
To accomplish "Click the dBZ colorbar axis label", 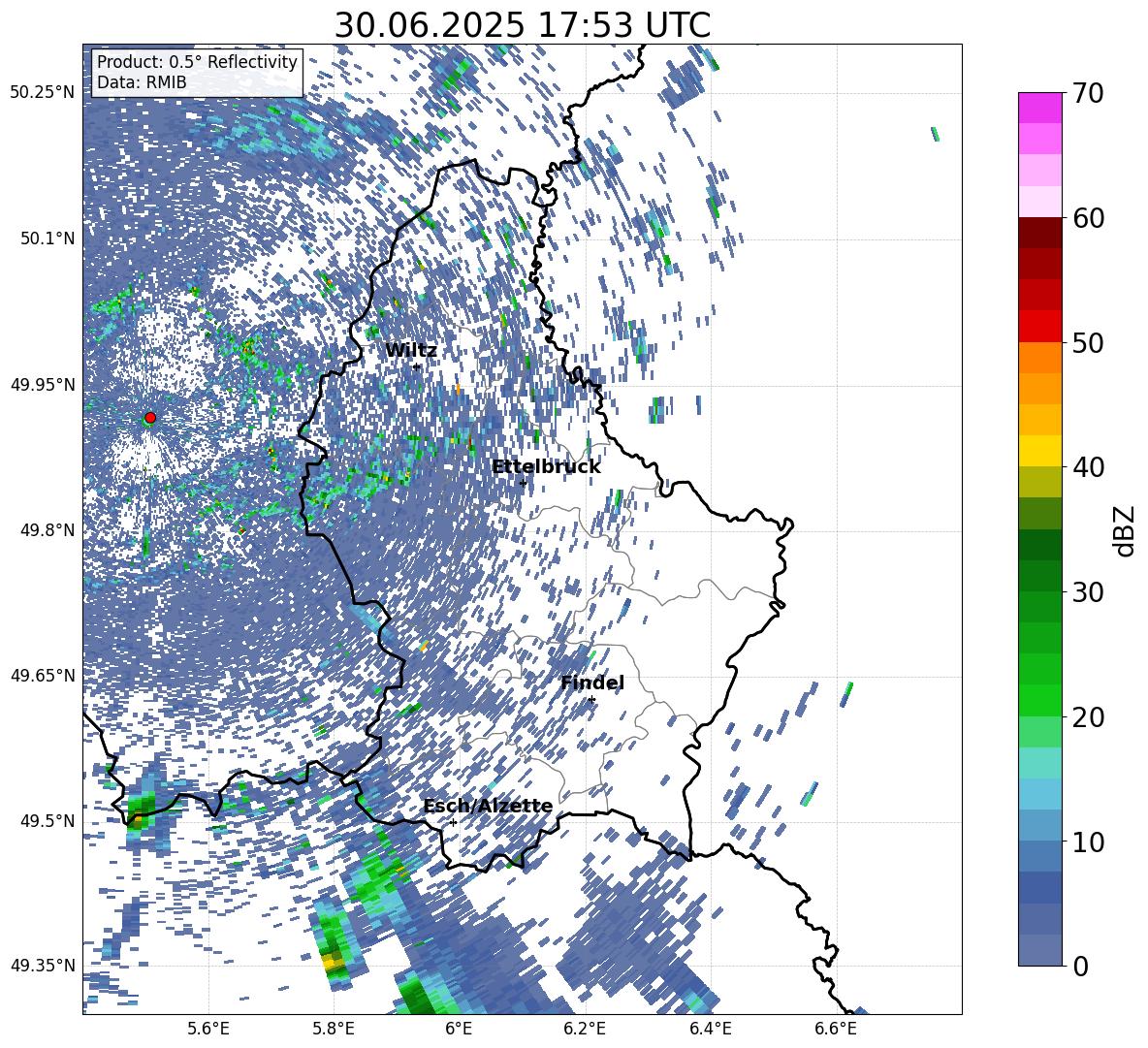I will click(x=1126, y=530).
